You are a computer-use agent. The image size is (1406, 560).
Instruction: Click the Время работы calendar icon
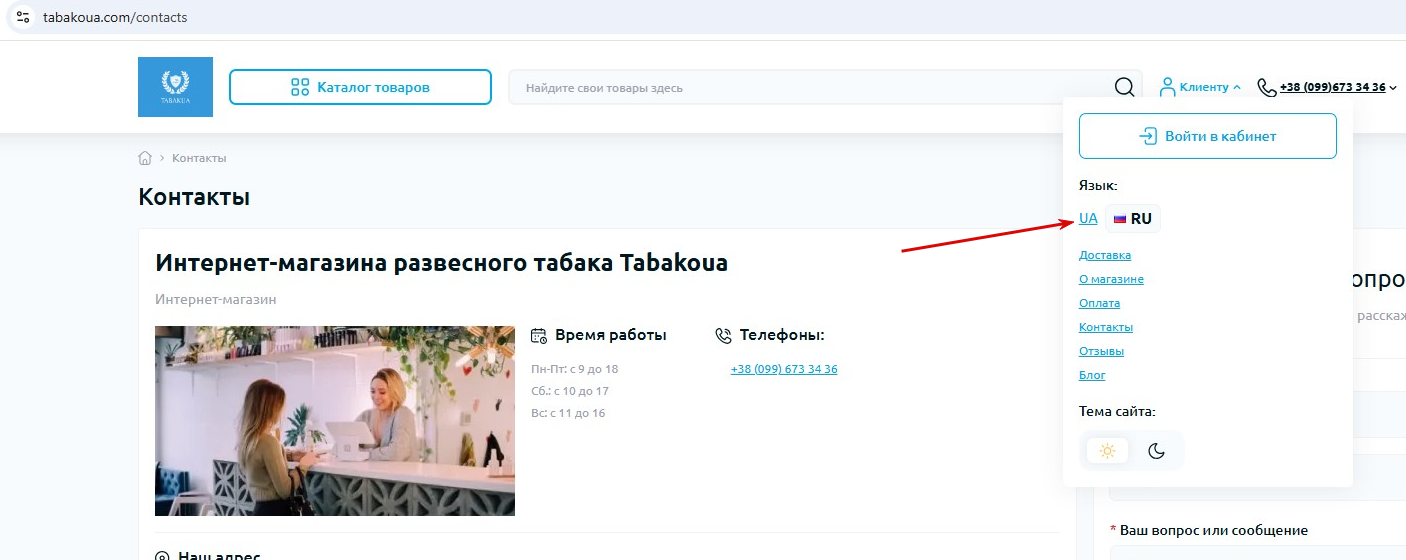539,335
